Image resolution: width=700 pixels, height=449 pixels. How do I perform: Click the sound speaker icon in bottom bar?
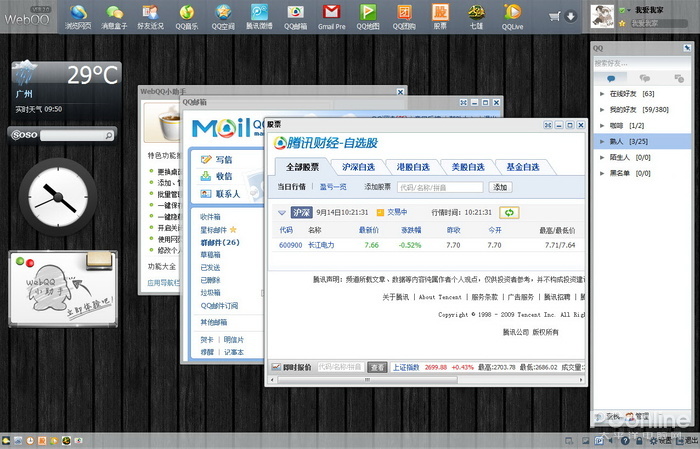click(x=610, y=441)
